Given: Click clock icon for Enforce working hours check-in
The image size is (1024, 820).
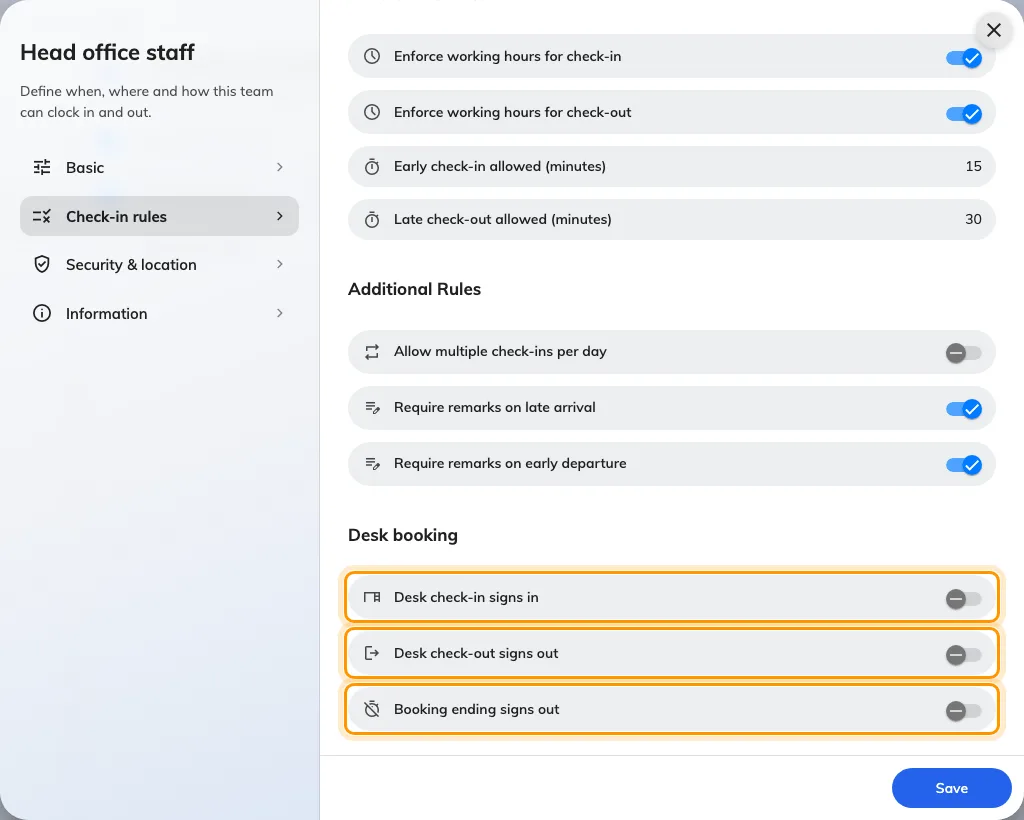Looking at the screenshot, I should [x=372, y=56].
